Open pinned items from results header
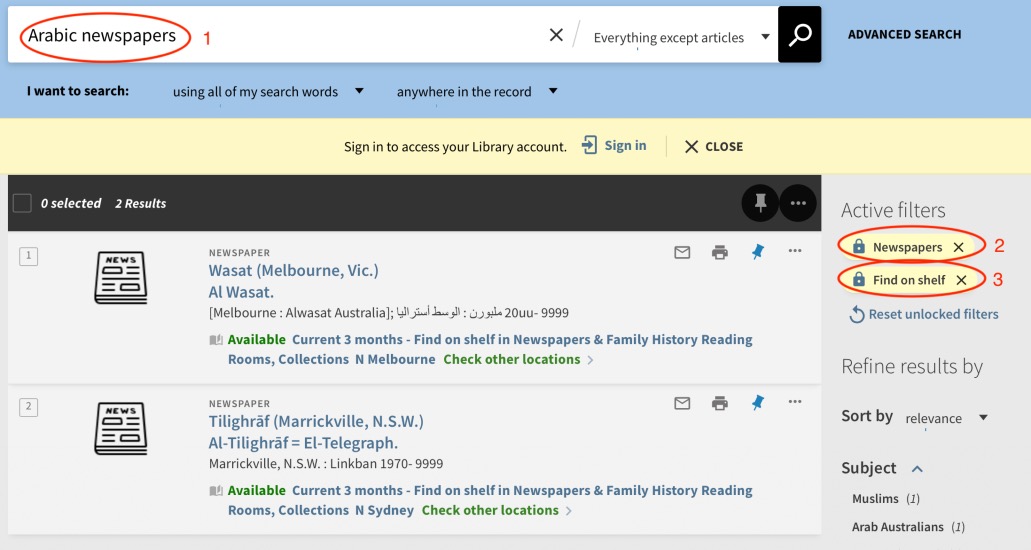Screen dimensions: 1031x550 click(760, 203)
